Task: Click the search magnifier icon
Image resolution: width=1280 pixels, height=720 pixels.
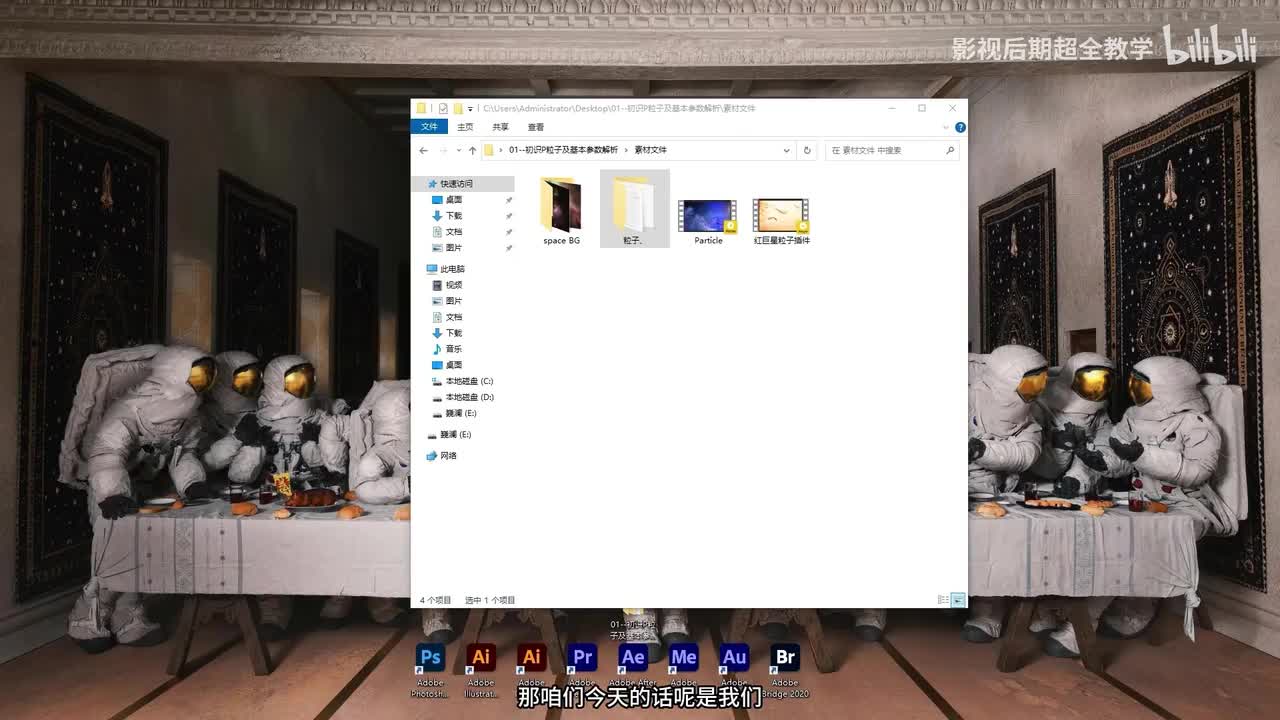Action: click(x=950, y=150)
